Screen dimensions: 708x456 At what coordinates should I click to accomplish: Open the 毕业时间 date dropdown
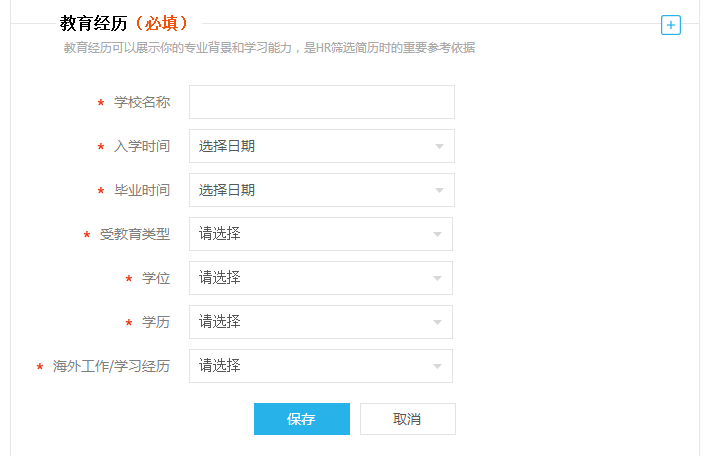click(x=322, y=190)
